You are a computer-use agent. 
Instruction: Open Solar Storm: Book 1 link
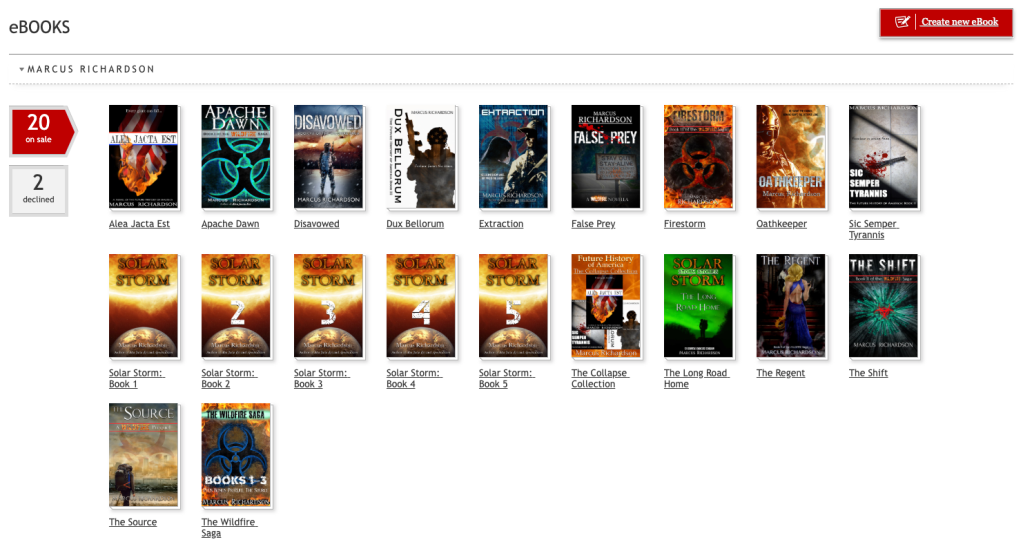[137, 378]
